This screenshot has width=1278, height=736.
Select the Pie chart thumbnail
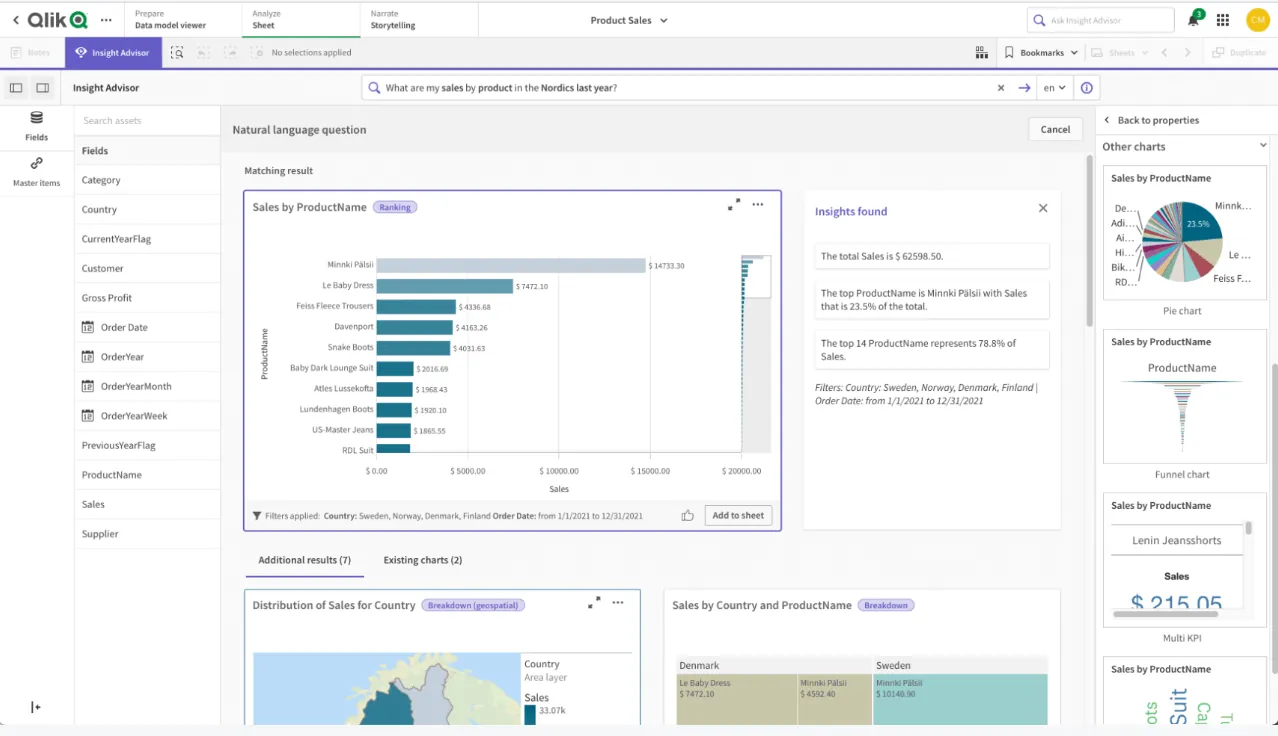click(1182, 234)
